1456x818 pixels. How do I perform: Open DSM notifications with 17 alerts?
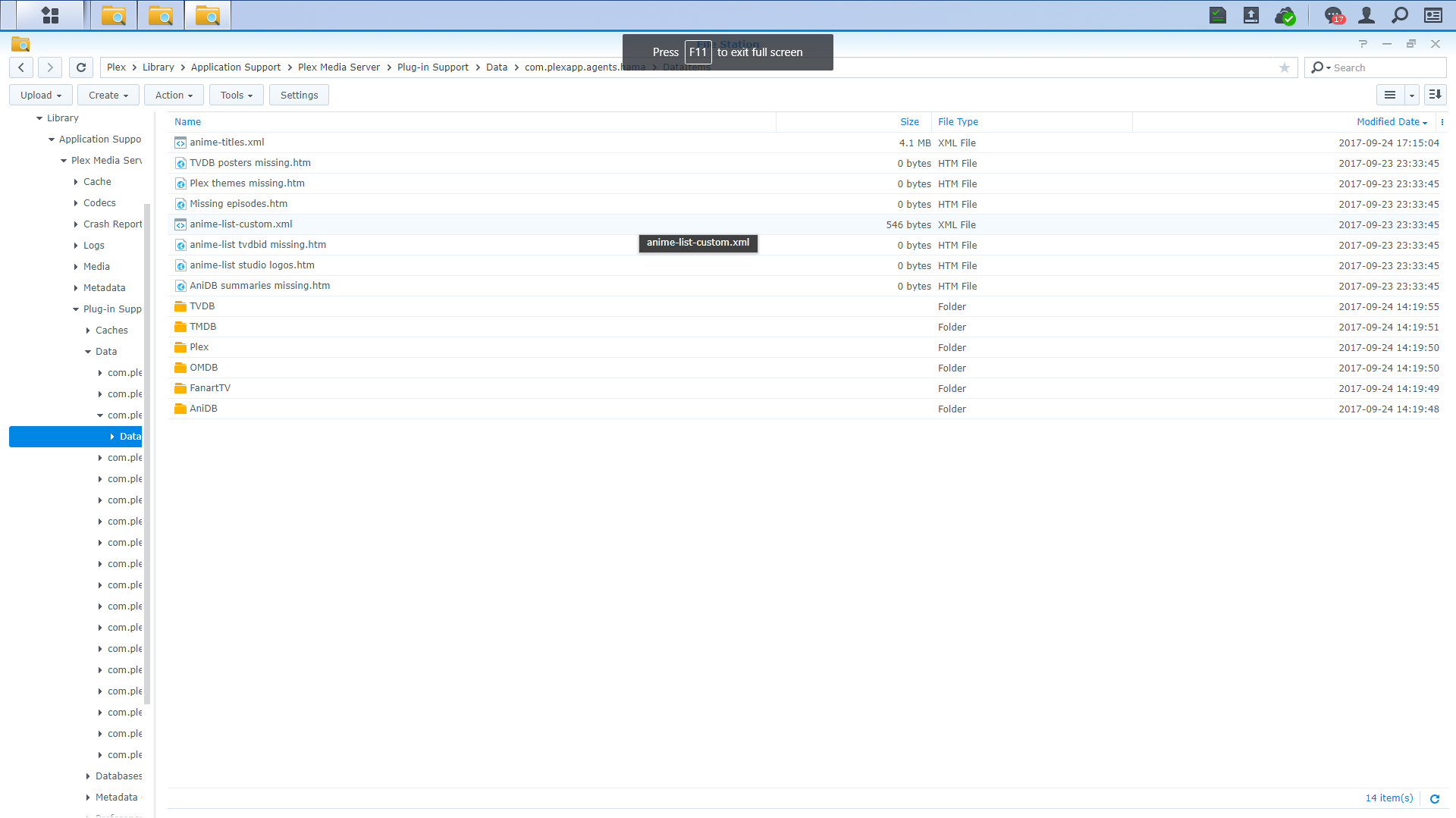(1334, 14)
